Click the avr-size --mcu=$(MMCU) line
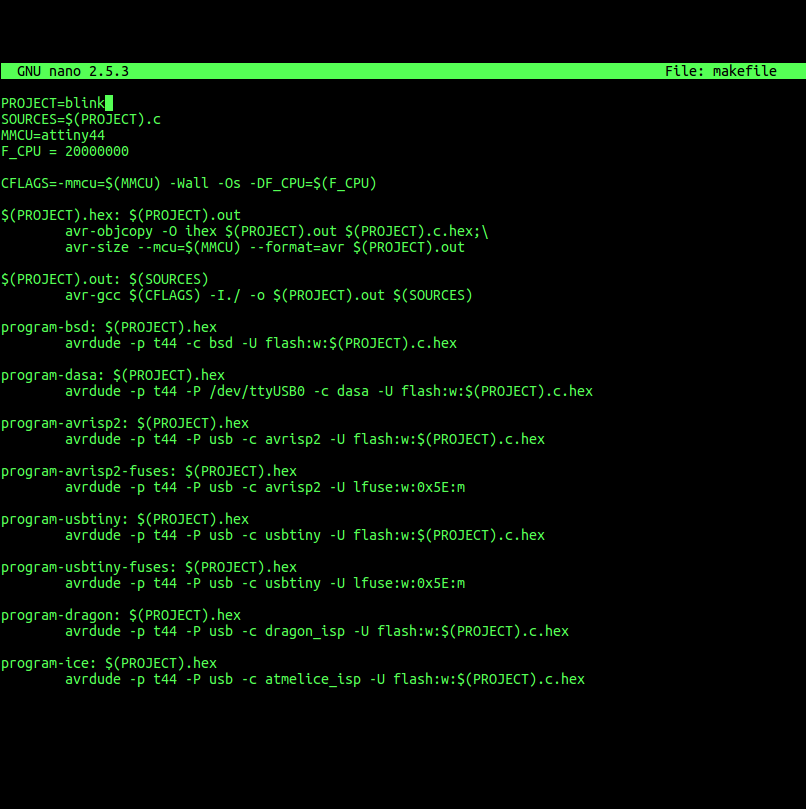This screenshot has height=809, width=806. point(265,247)
